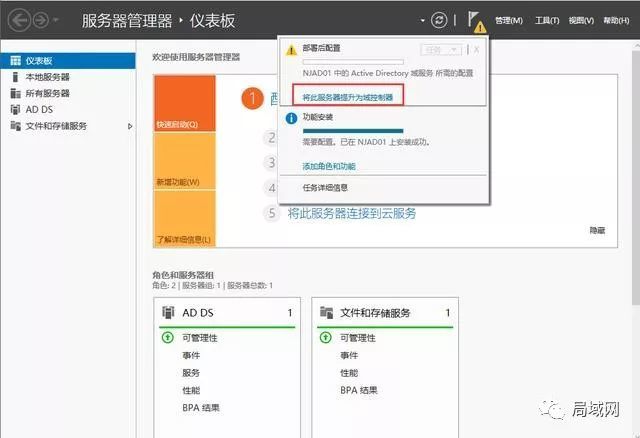This screenshot has width=640, height=438.
Task: Click link 将此服务器提升为域控制器
Action: coord(348,97)
